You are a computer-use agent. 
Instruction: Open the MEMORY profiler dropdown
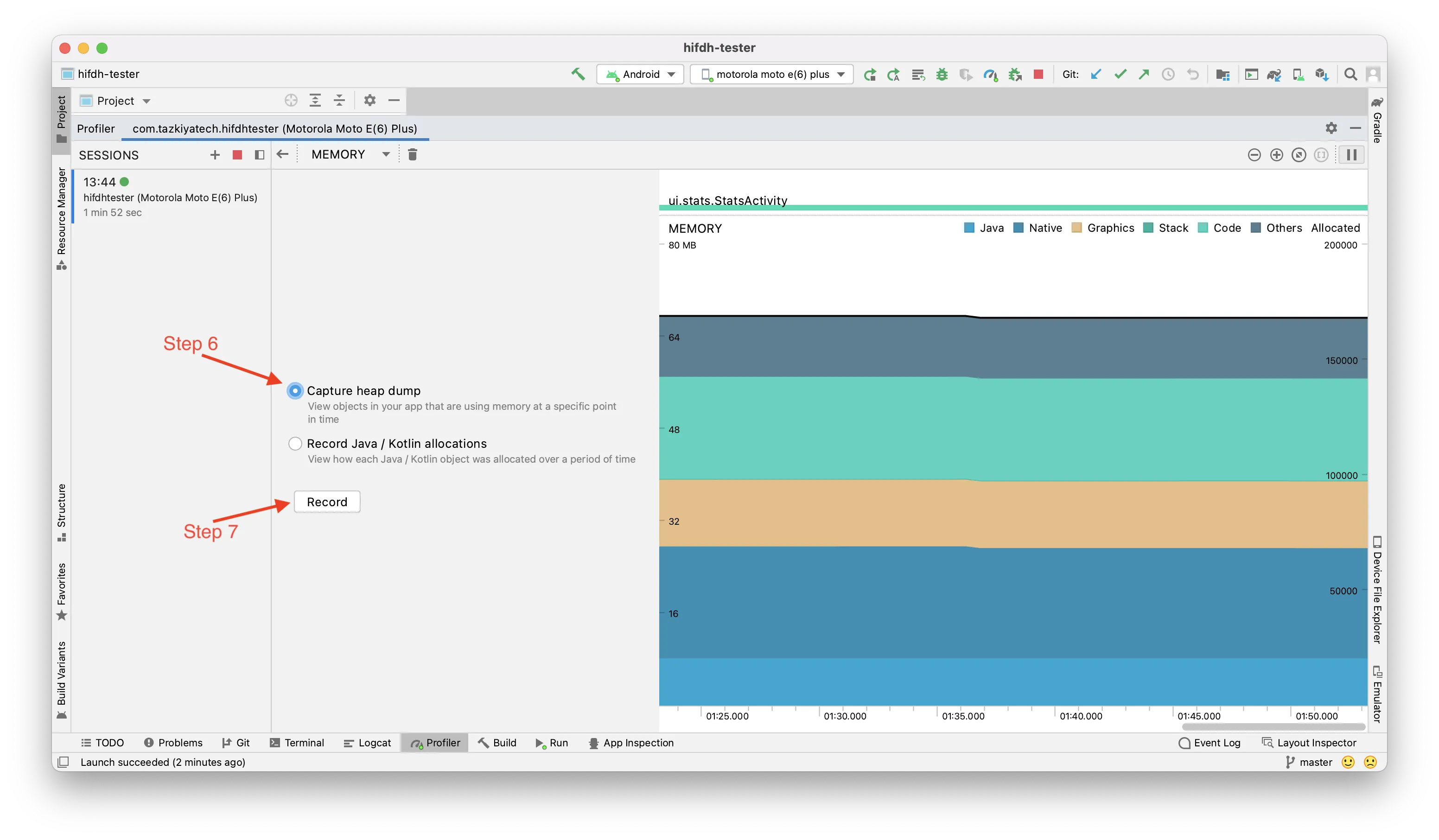(x=350, y=155)
